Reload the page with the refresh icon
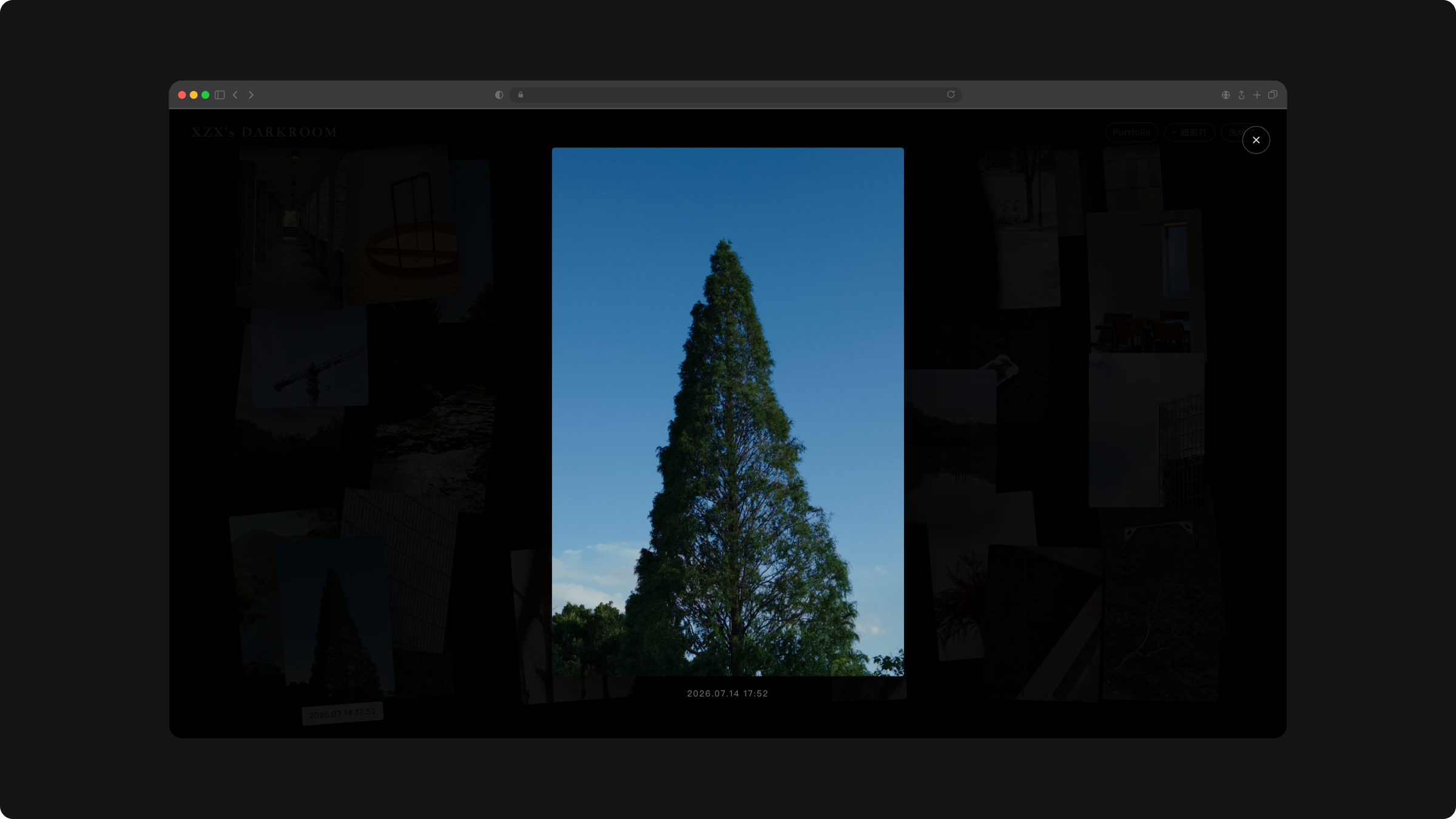 [951, 94]
